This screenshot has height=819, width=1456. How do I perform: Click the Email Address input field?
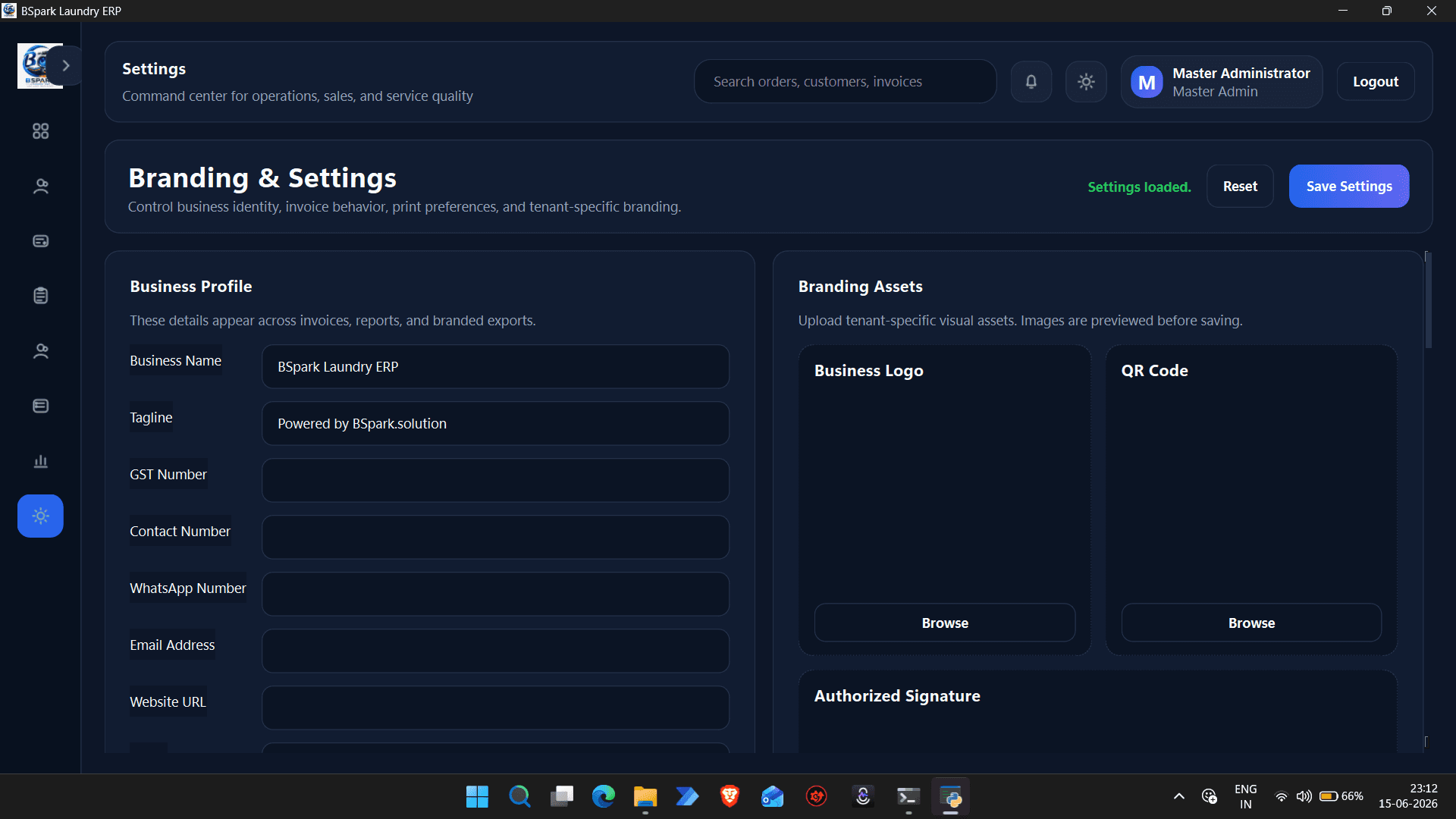[495, 651]
